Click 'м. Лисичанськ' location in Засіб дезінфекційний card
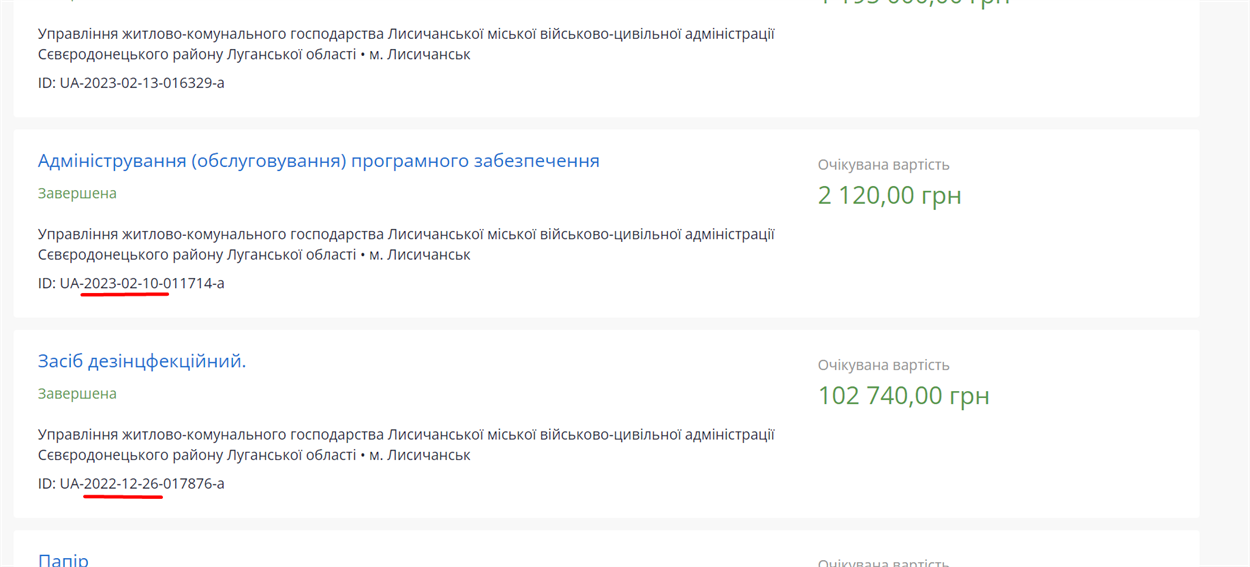 (x=420, y=454)
